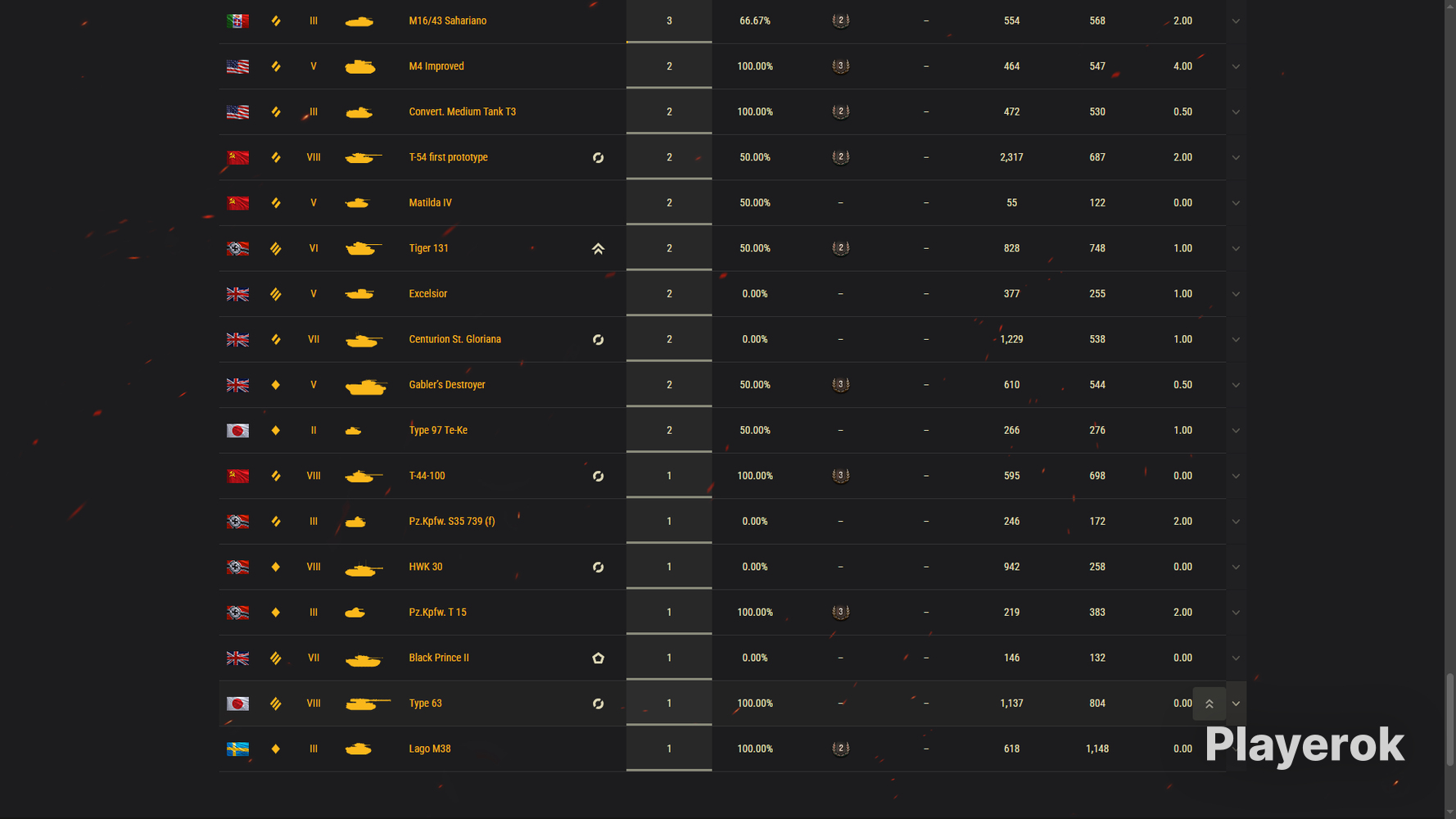
Task: Click the tank silhouette icon for Type 63
Action: 368,704
